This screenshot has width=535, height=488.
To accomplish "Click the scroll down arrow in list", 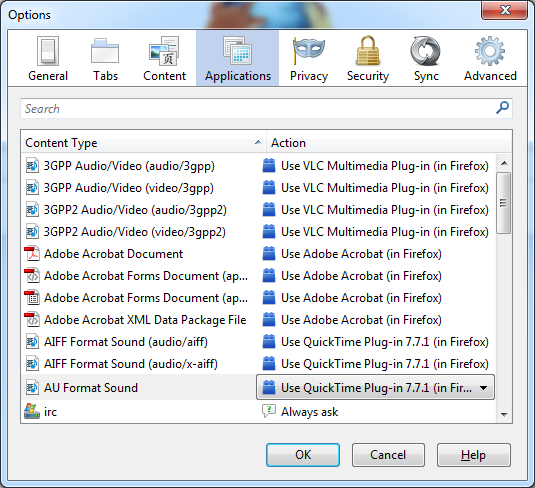I will click(504, 414).
